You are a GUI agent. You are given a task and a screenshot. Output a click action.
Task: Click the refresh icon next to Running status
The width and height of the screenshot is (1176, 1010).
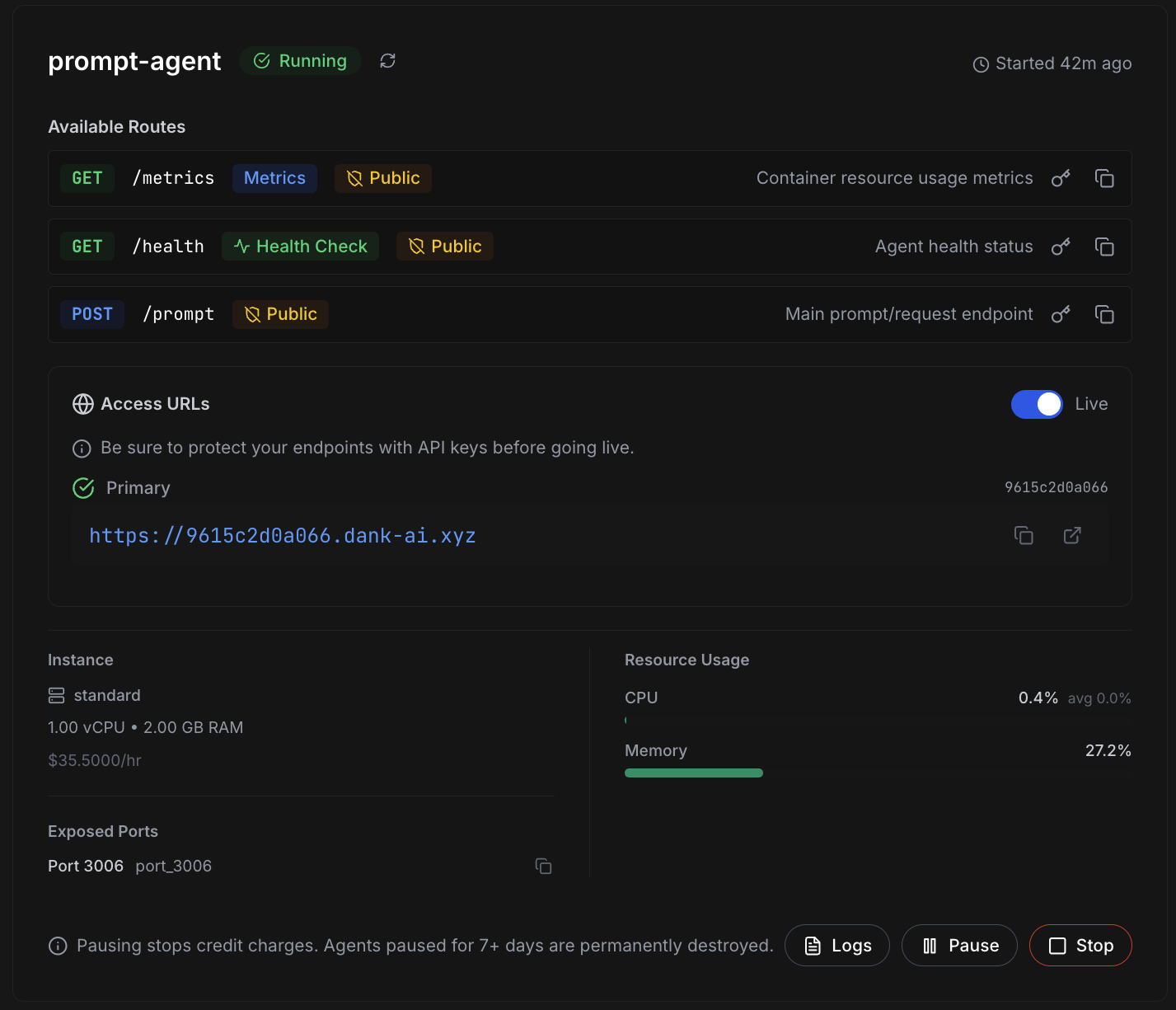387,60
